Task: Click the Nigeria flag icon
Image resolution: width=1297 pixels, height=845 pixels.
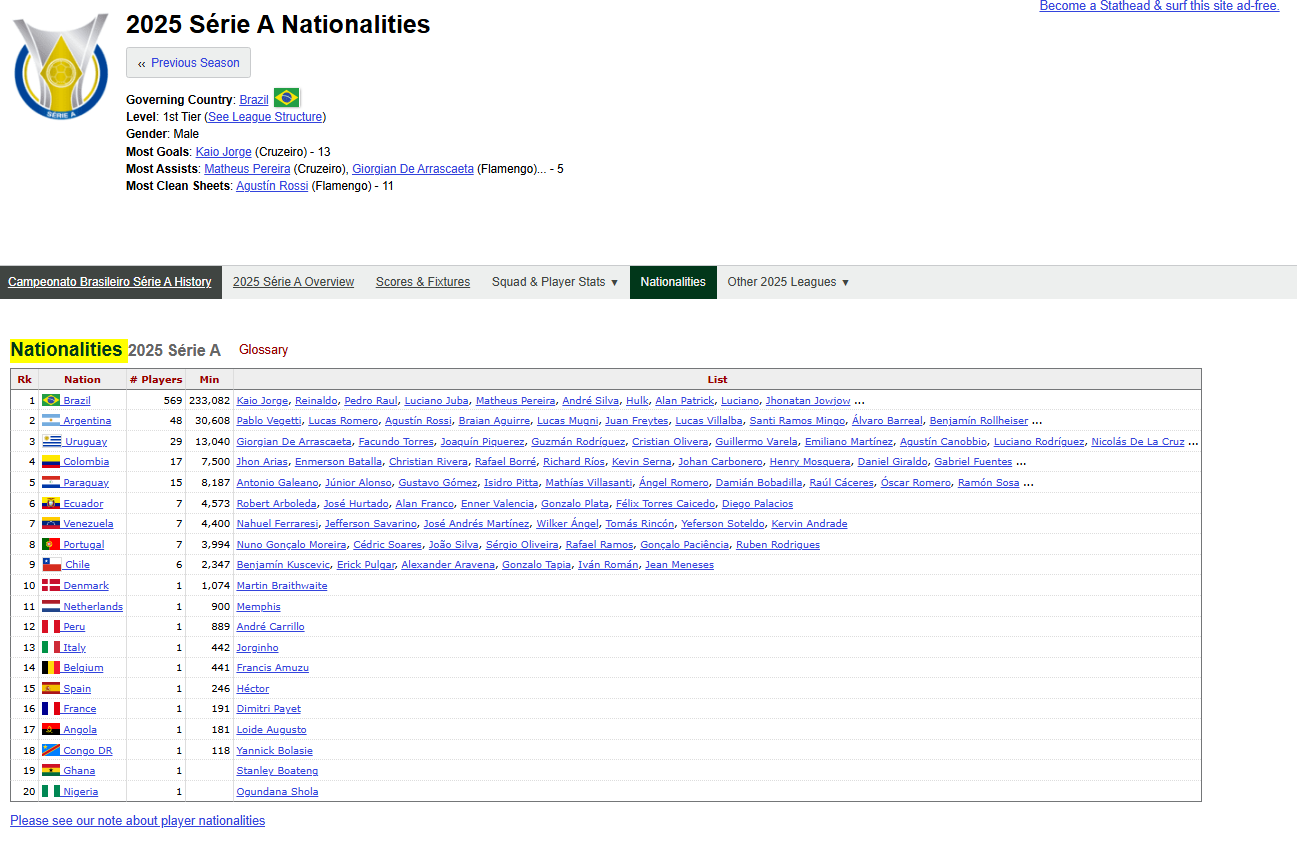Action: 51,791
